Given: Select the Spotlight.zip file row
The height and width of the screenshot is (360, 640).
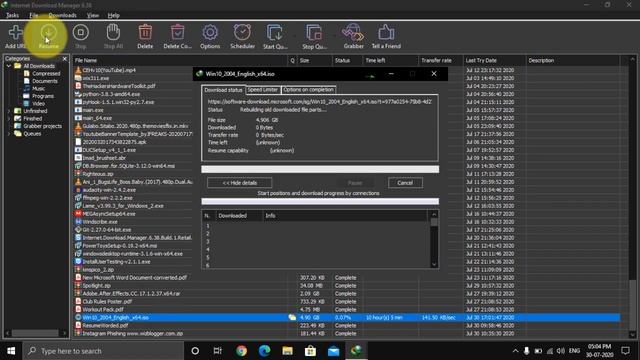Looking at the screenshot, I should click(x=347, y=285).
